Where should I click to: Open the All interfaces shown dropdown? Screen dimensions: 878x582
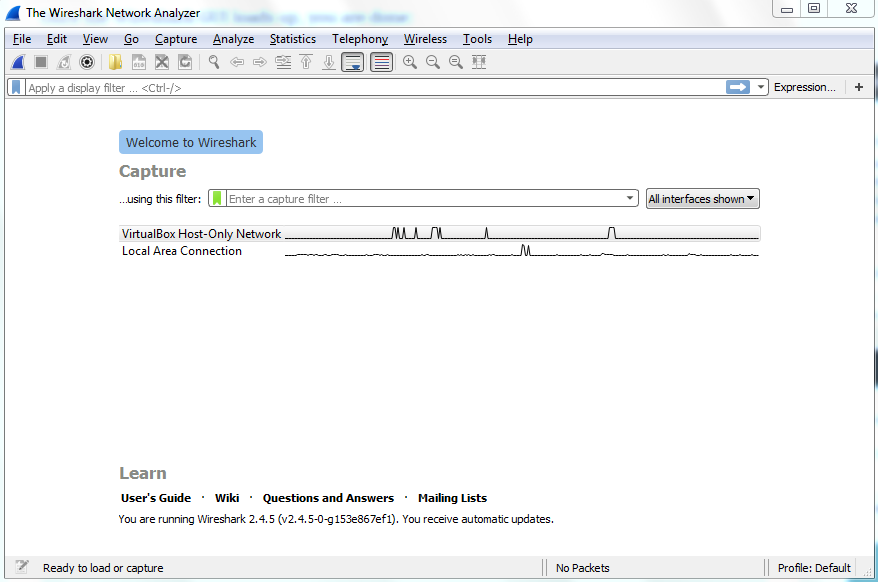(703, 199)
